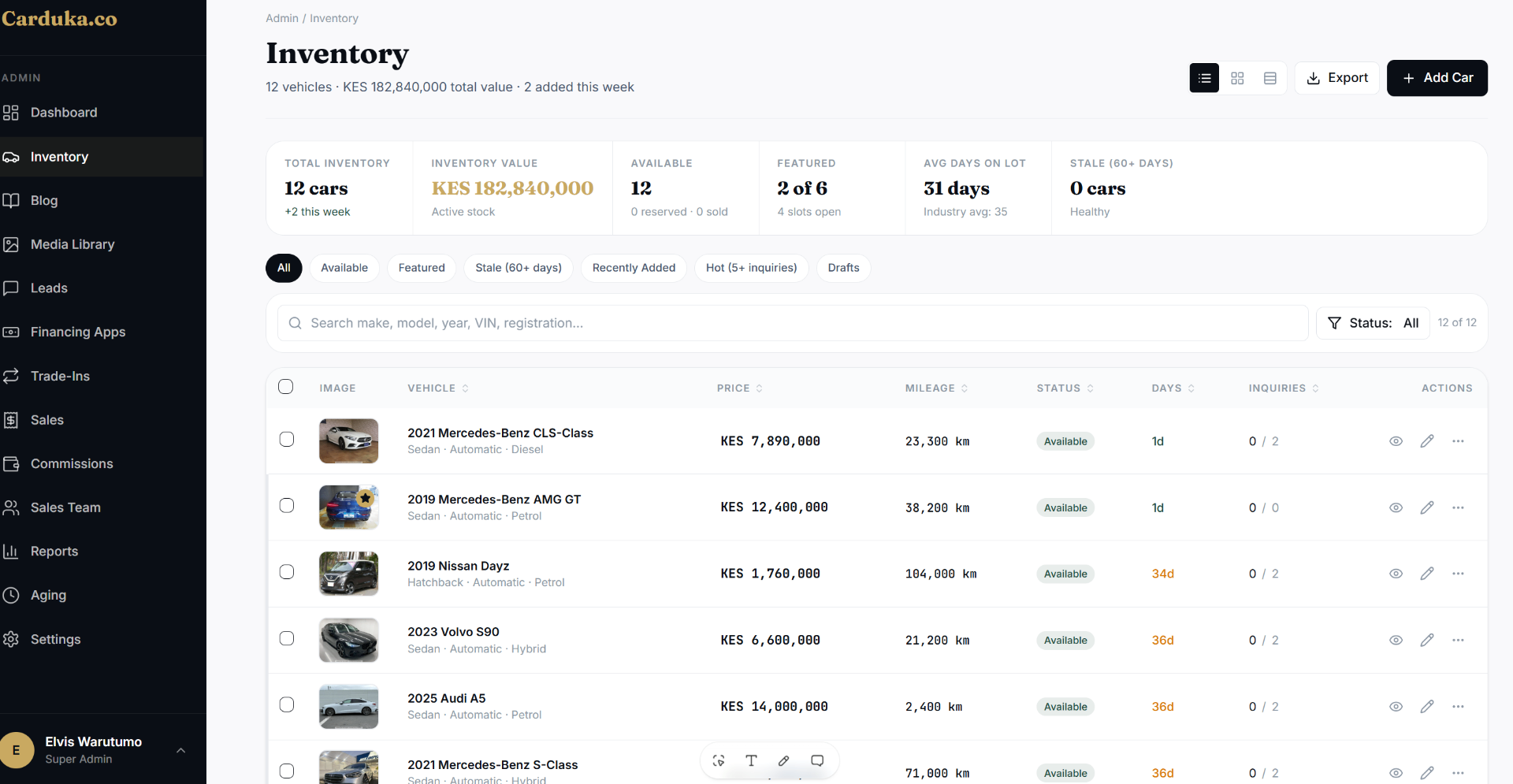Click the pen tool in floating toolbar
This screenshot has width=1513, height=784.
point(784,760)
